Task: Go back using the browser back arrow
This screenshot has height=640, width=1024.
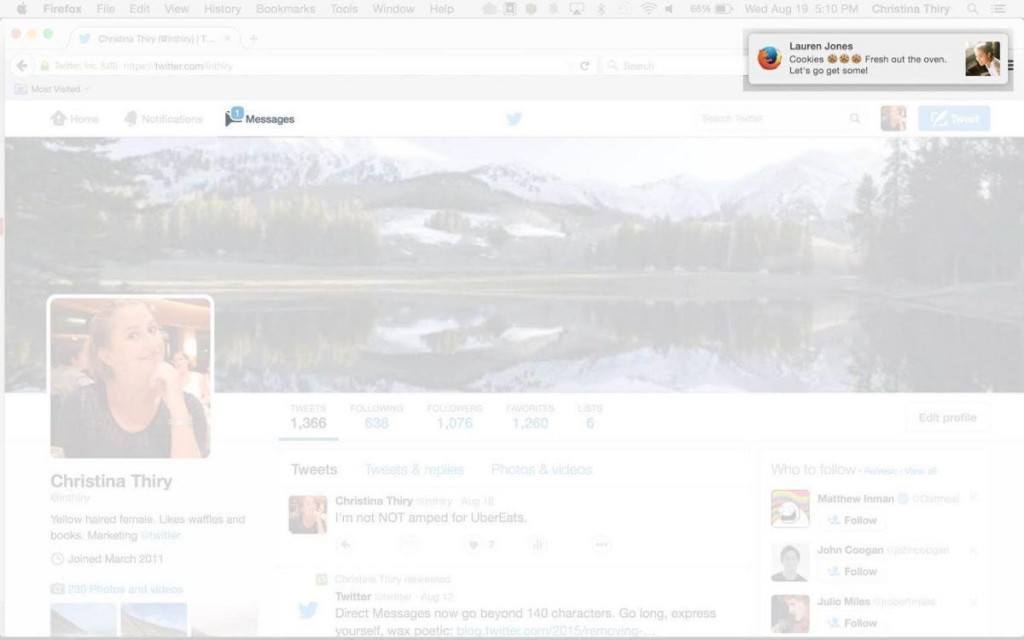Action: 21,65
